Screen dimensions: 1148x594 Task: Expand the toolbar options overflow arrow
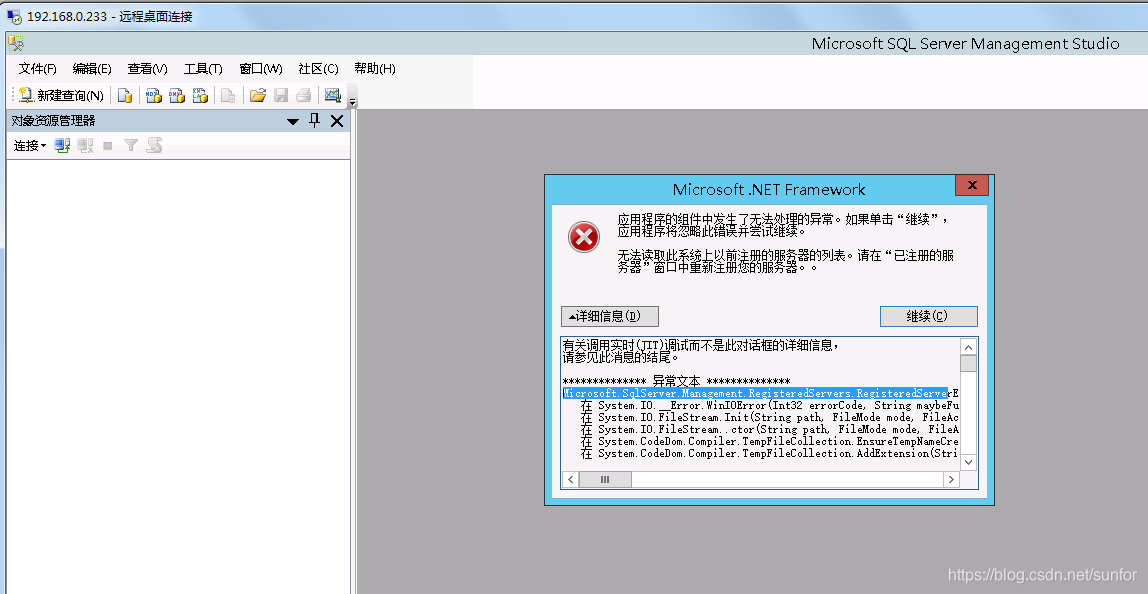[x=352, y=101]
